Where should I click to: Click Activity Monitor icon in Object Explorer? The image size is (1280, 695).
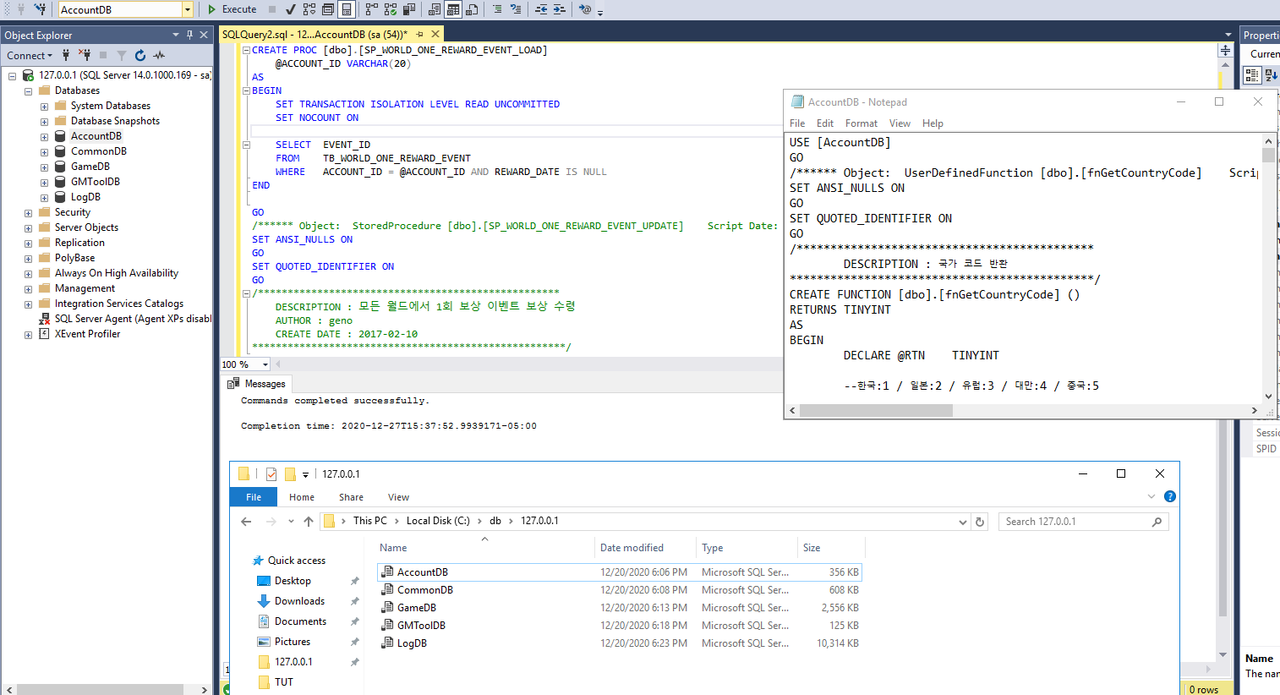click(x=159, y=55)
